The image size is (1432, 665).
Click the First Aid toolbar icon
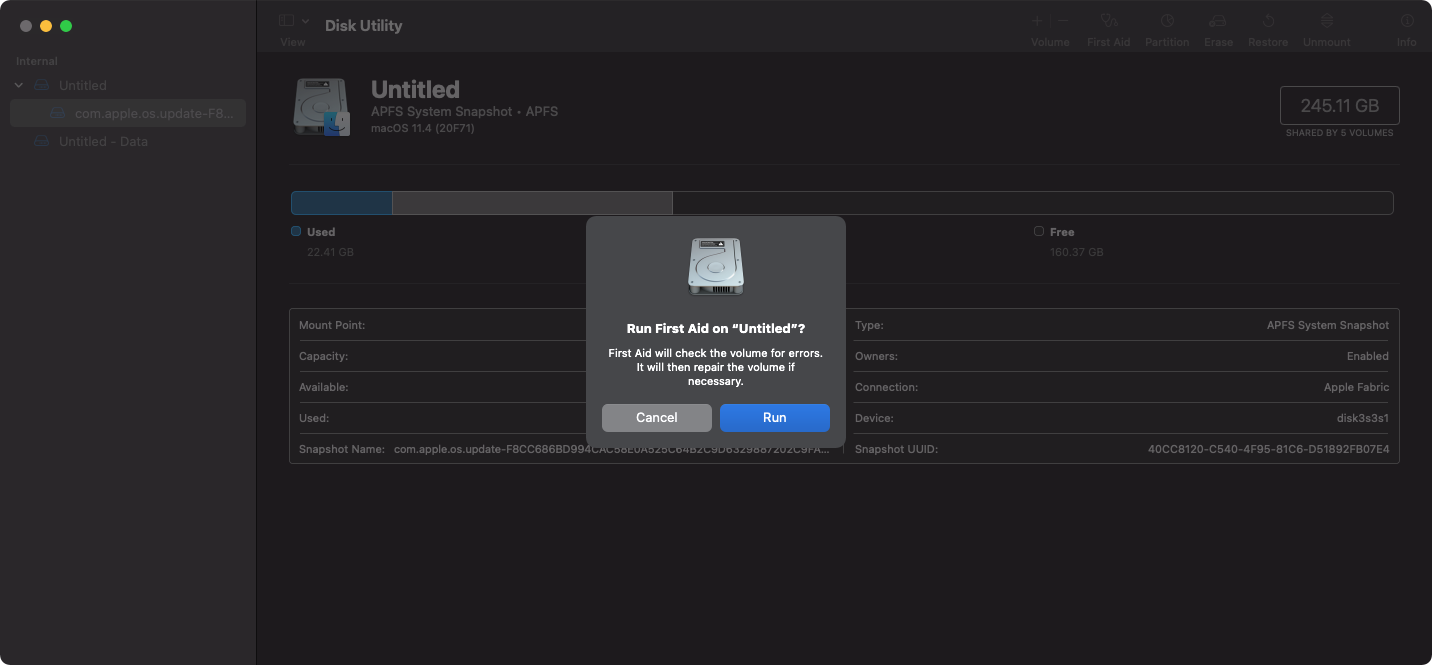pos(1108,21)
